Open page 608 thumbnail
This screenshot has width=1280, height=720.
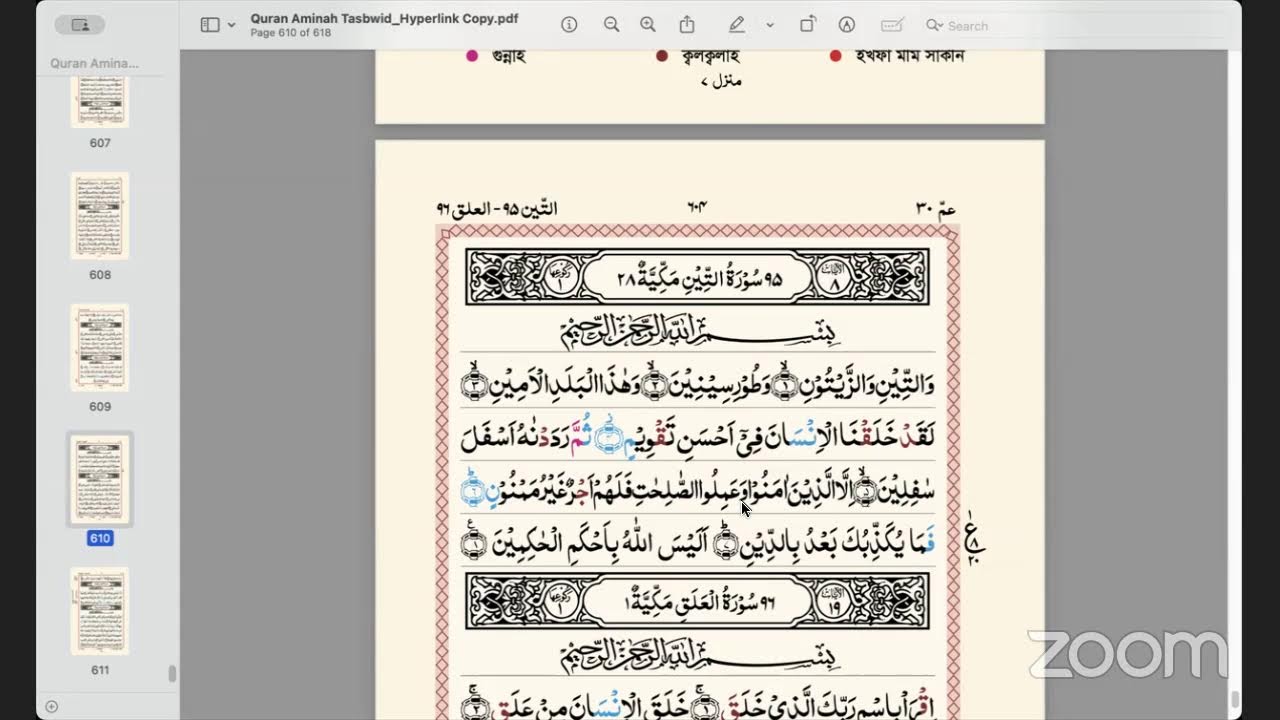[99, 215]
